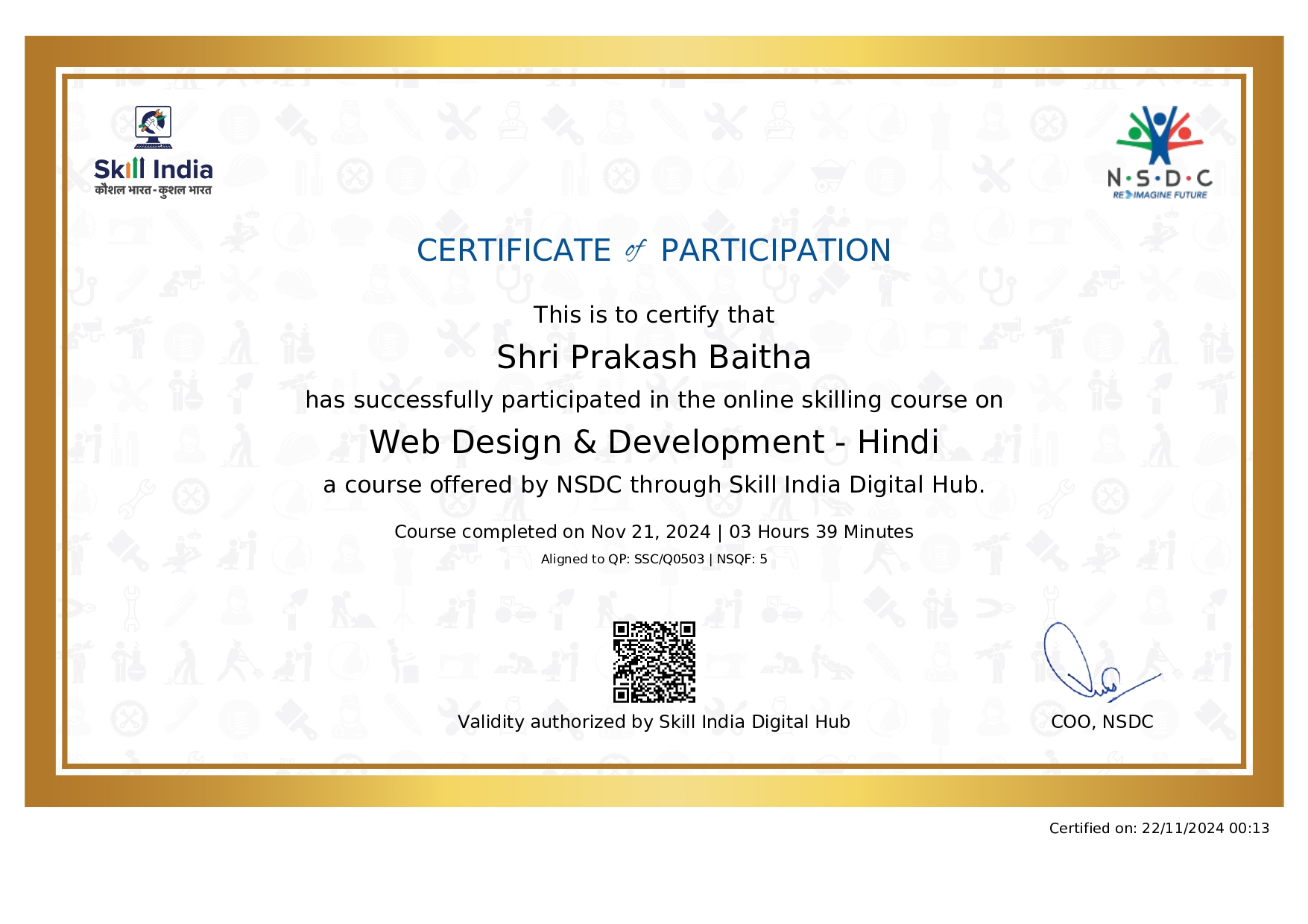Click the Aligned to QP SSC/Q0503 text
Image resolution: width=1308 pixels, height=924 pixels.
coord(654,559)
